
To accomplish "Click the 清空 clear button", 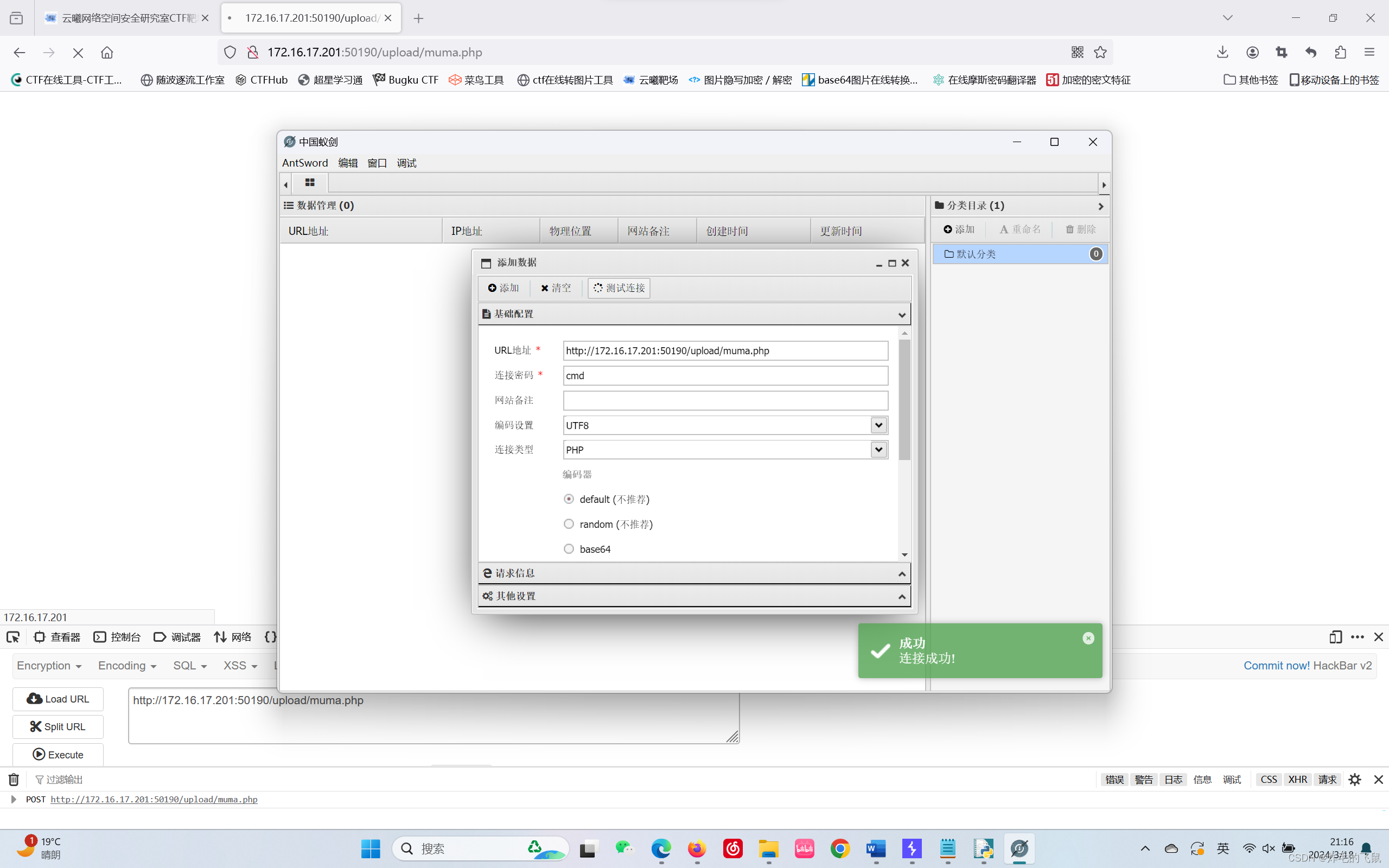I will pos(555,288).
